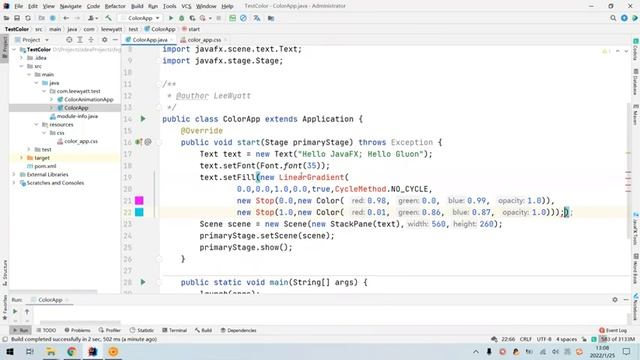Click override gutter icon on start method line

tap(139, 142)
